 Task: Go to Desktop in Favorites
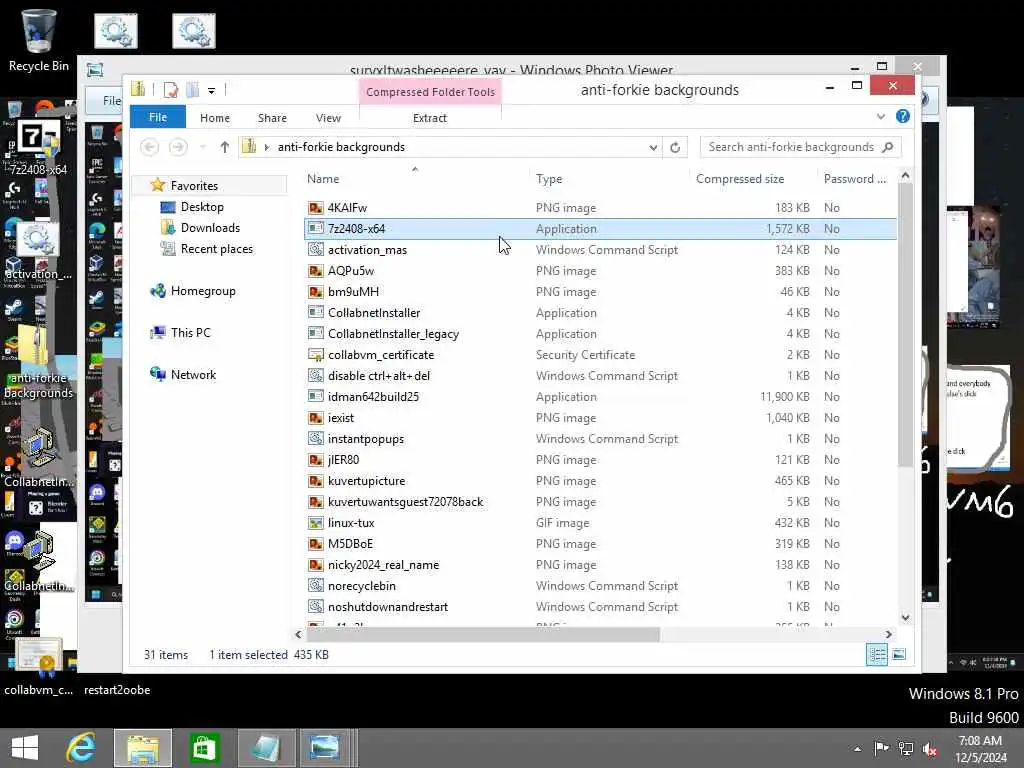tap(202, 207)
